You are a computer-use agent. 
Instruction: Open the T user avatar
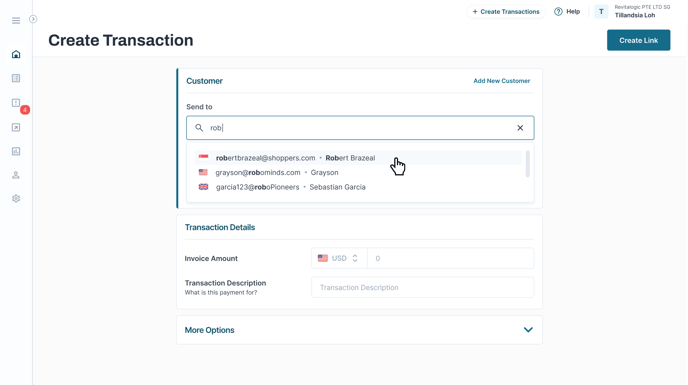coord(601,12)
